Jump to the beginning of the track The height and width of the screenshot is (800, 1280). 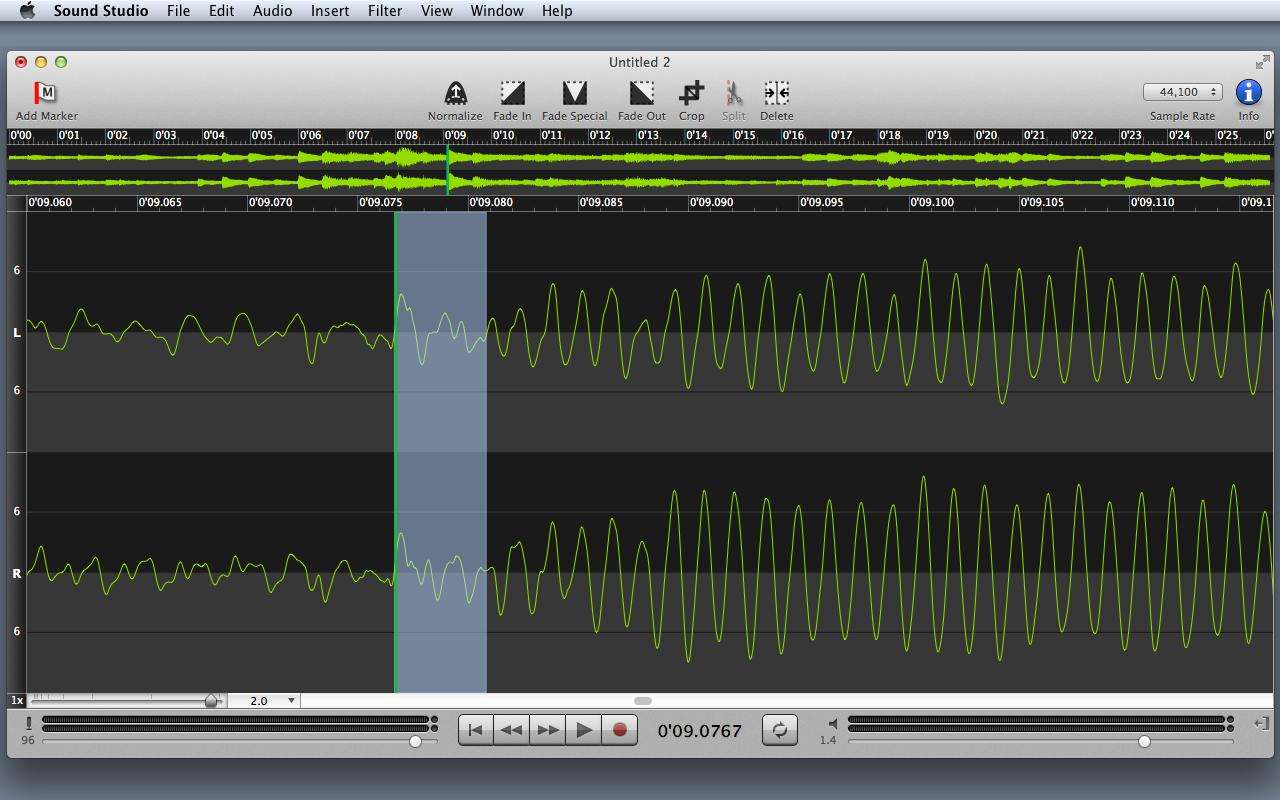(475, 730)
